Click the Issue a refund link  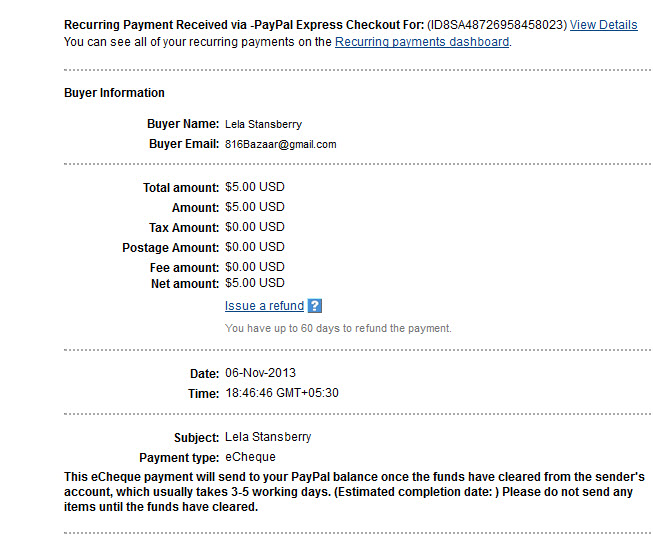pyautogui.click(x=264, y=306)
